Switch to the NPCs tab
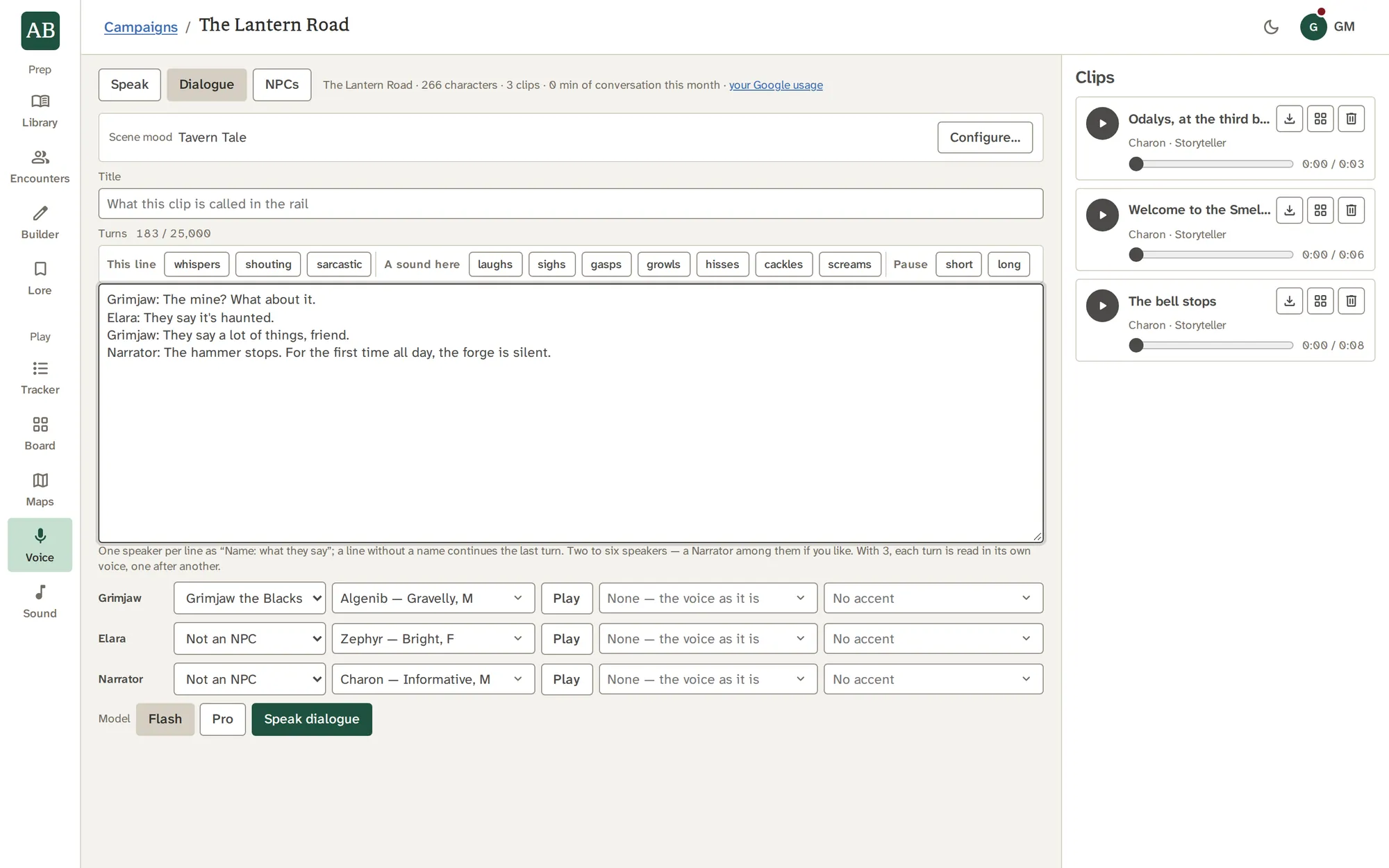 click(x=281, y=85)
